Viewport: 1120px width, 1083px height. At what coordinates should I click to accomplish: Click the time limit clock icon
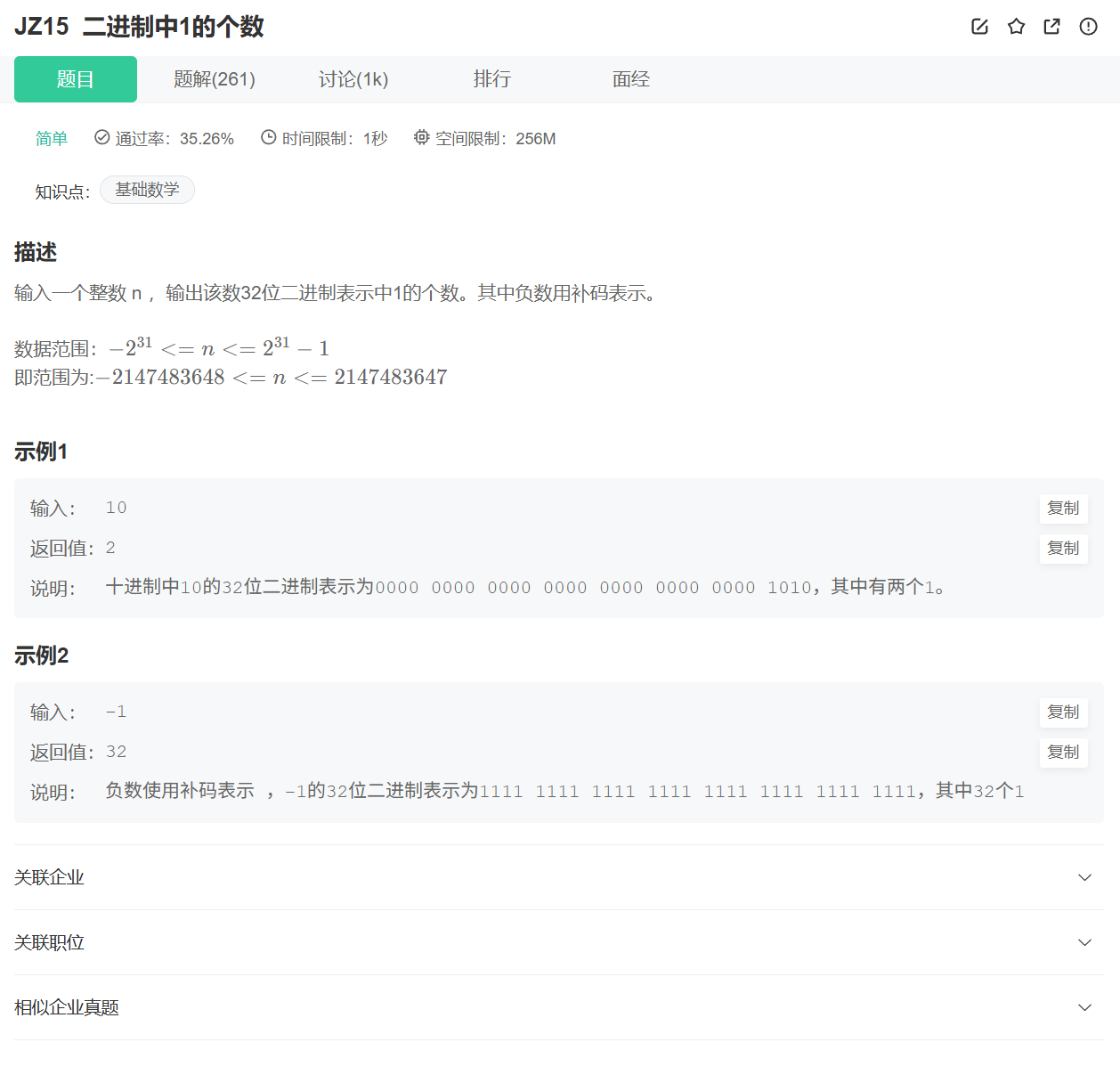click(x=268, y=137)
